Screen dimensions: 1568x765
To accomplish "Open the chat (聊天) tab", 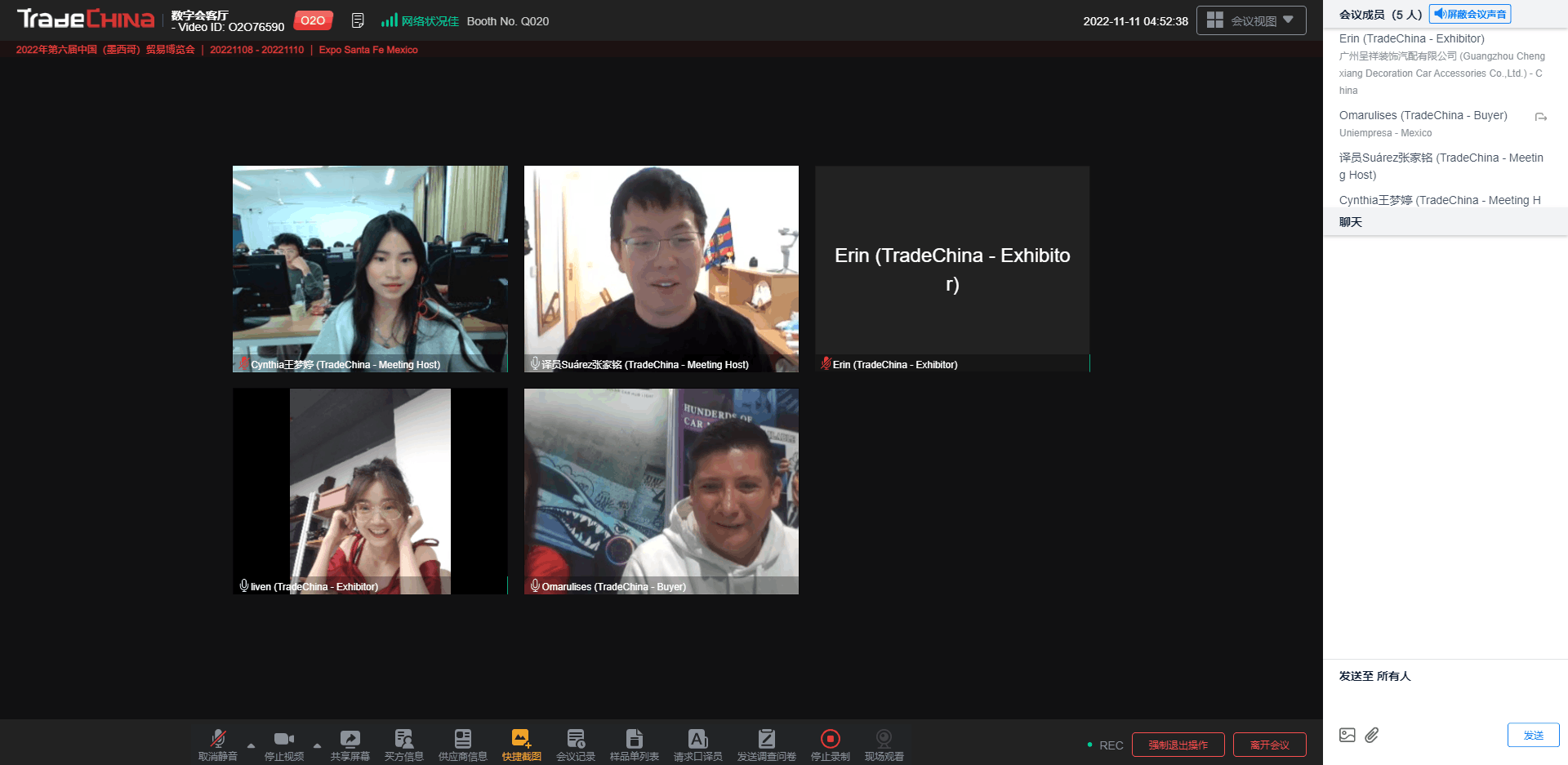I will [1351, 222].
